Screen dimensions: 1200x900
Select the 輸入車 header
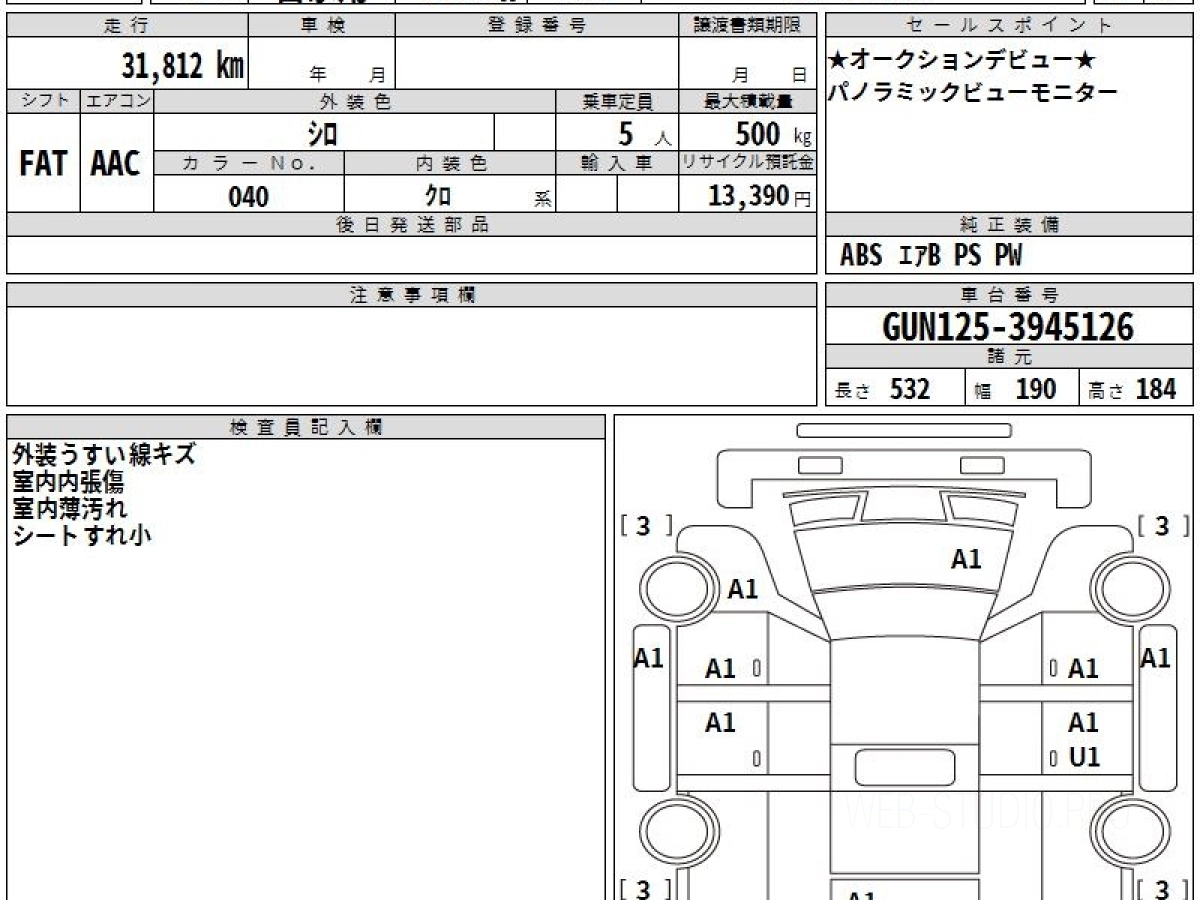pos(617,164)
